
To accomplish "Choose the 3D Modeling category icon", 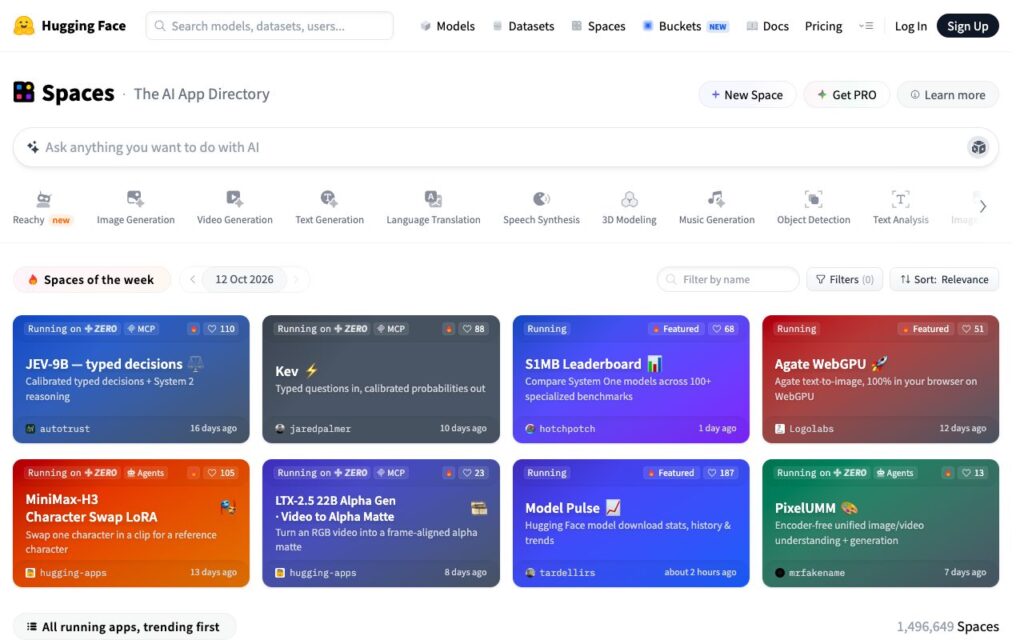I will coord(629,199).
